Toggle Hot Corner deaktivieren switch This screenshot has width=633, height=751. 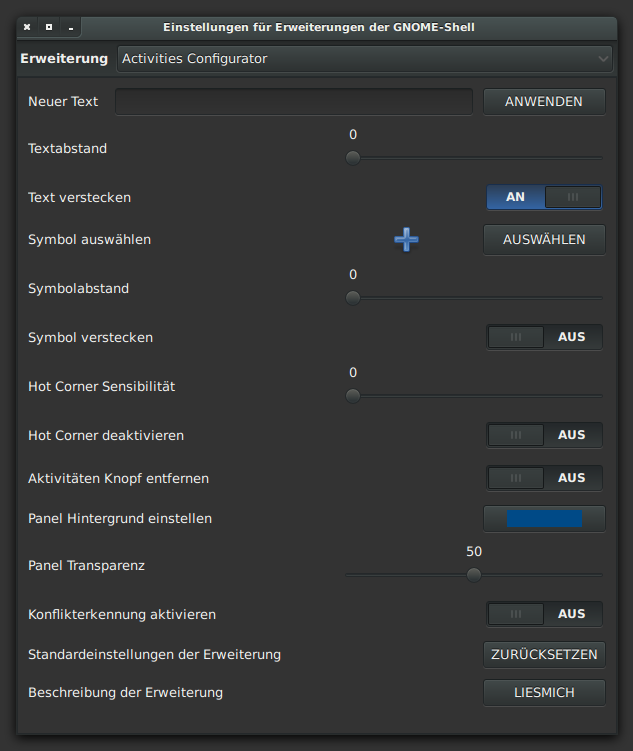(x=544, y=435)
